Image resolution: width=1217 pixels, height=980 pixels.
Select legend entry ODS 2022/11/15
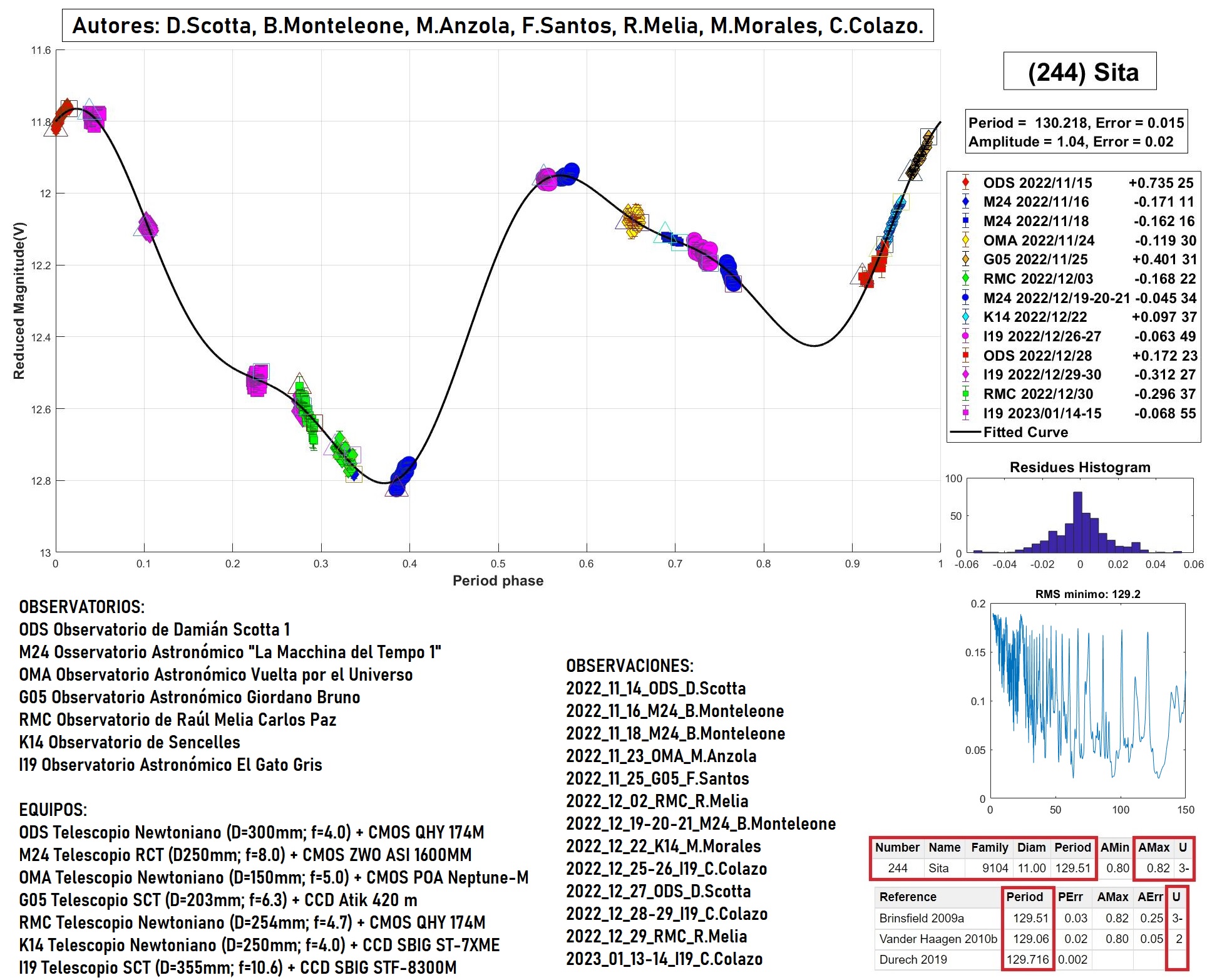[x=1074, y=183]
